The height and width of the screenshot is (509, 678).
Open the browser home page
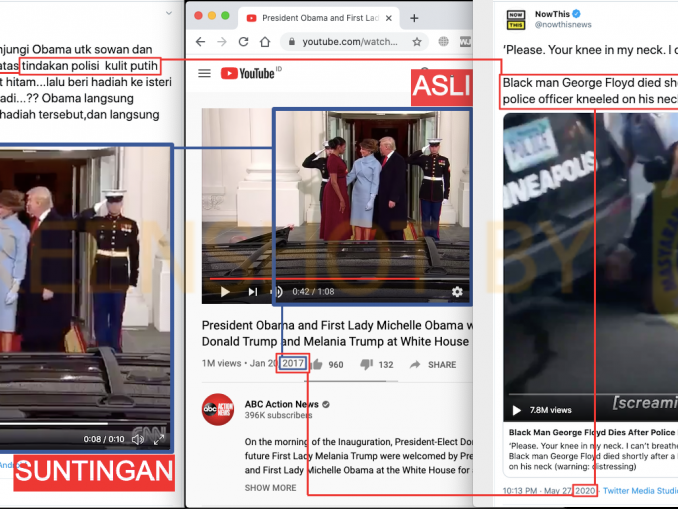coord(265,42)
